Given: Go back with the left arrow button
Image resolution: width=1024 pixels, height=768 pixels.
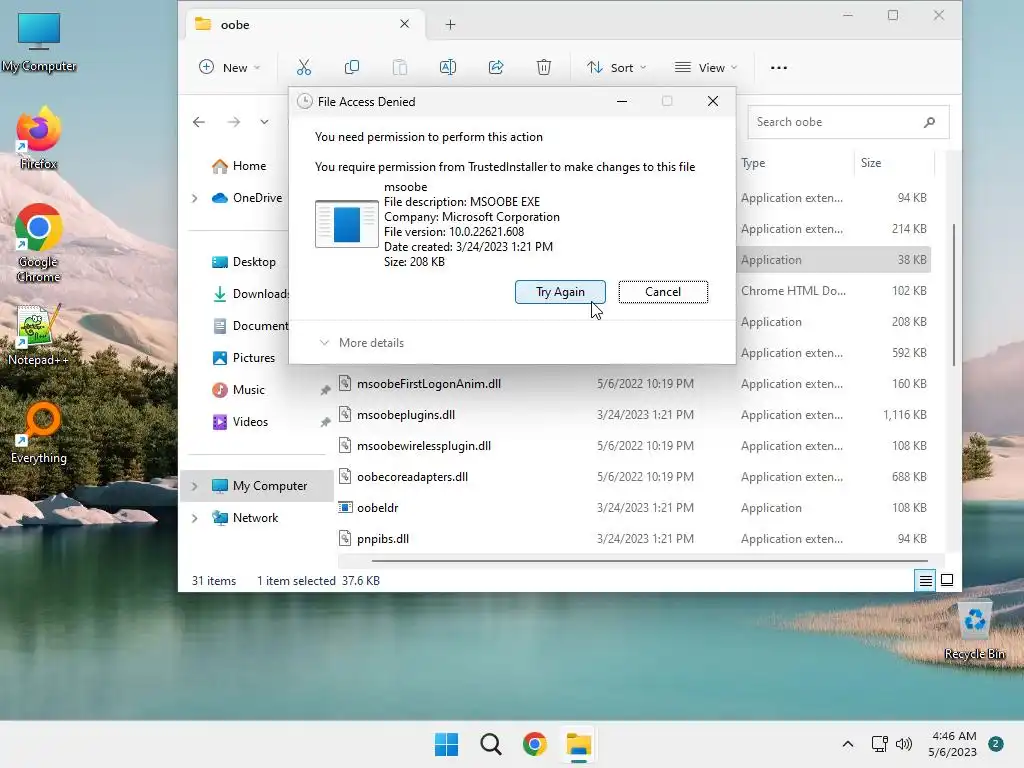Looking at the screenshot, I should pyautogui.click(x=199, y=122).
